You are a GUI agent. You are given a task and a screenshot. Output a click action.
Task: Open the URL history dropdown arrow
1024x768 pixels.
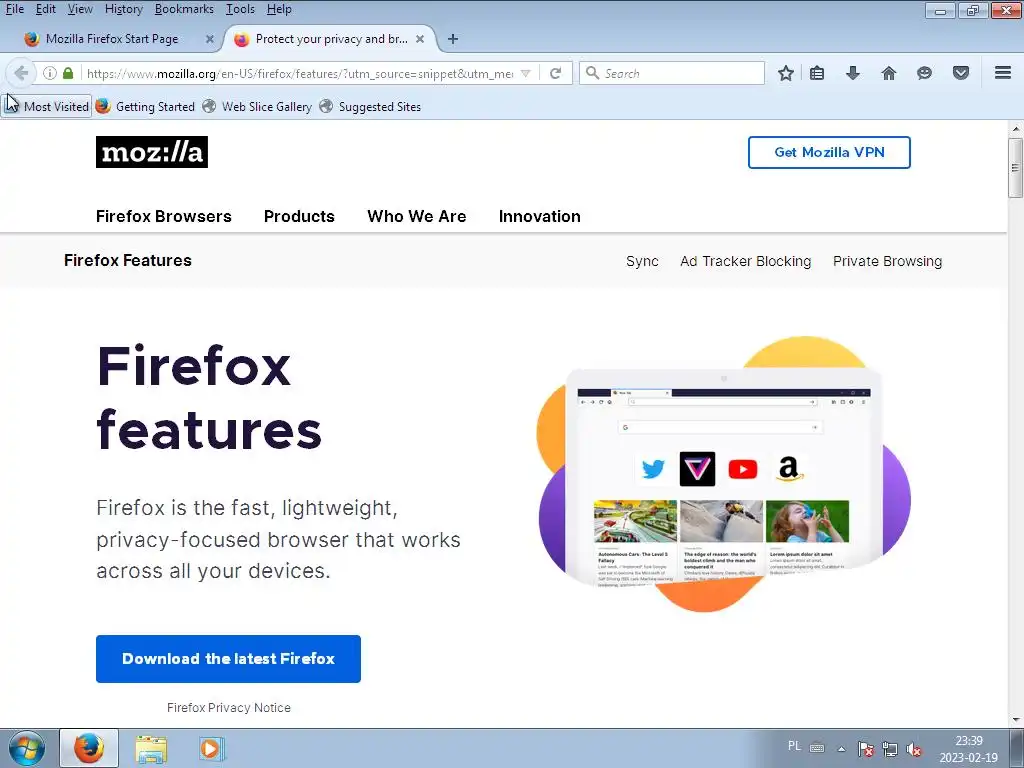point(526,73)
